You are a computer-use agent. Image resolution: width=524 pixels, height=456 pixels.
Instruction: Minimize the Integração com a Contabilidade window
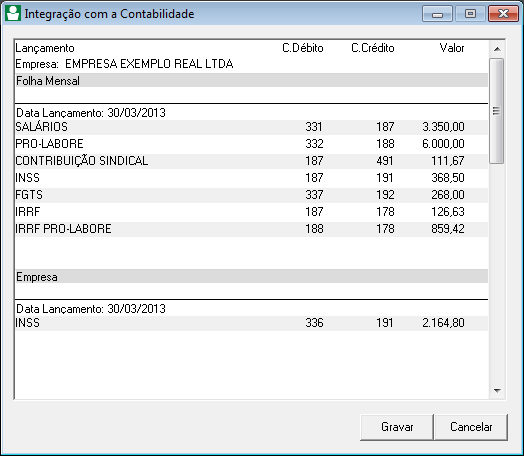coord(437,14)
